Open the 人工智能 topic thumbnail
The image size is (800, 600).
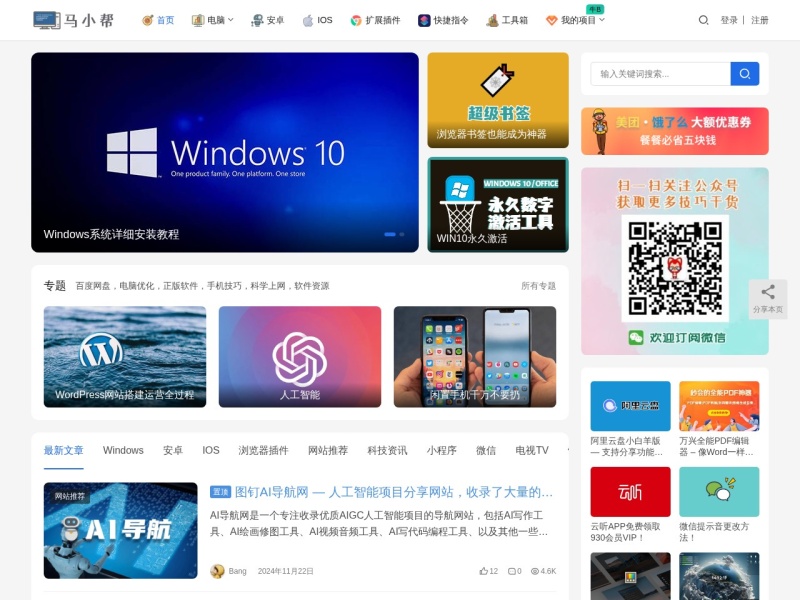coord(300,357)
